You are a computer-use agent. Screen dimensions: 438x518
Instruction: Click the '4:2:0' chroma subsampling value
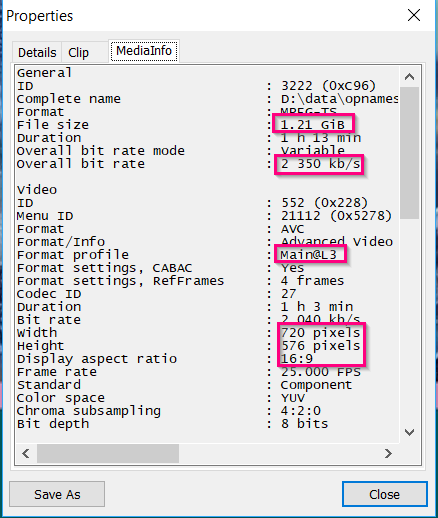(300, 411)
